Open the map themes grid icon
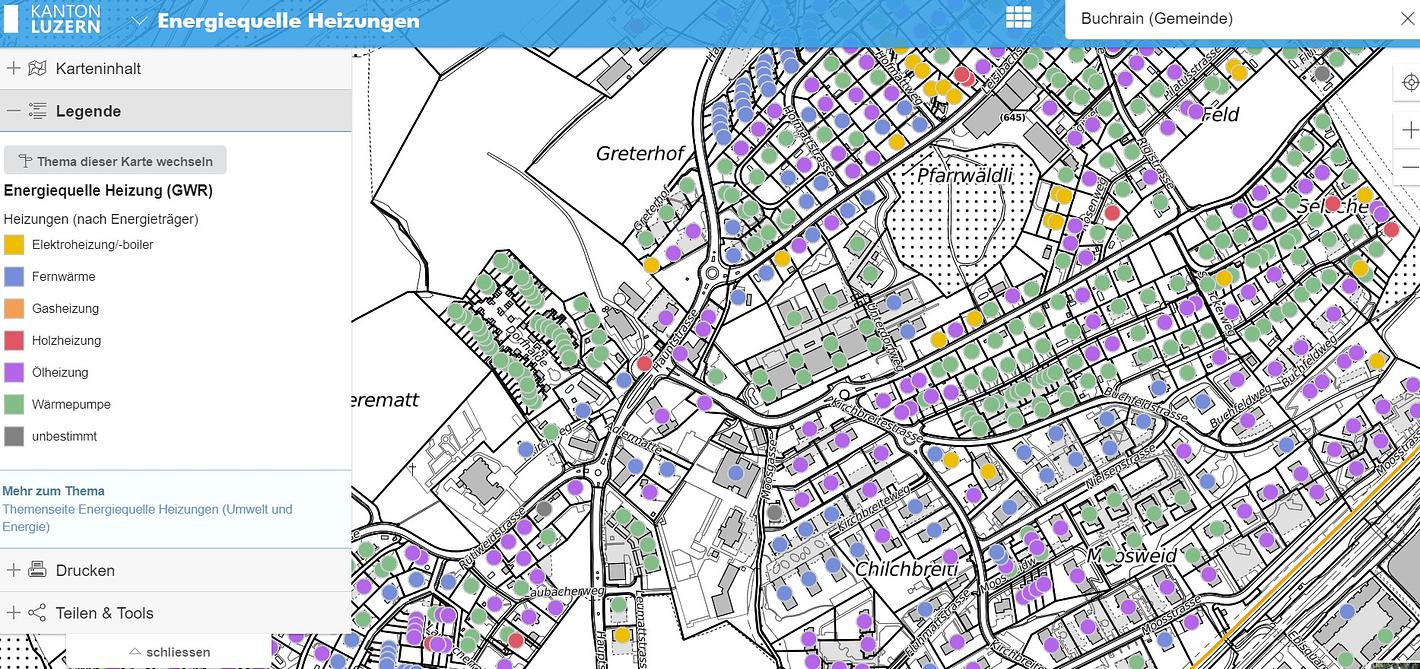1420x669 pixels. pos(1018,17)
